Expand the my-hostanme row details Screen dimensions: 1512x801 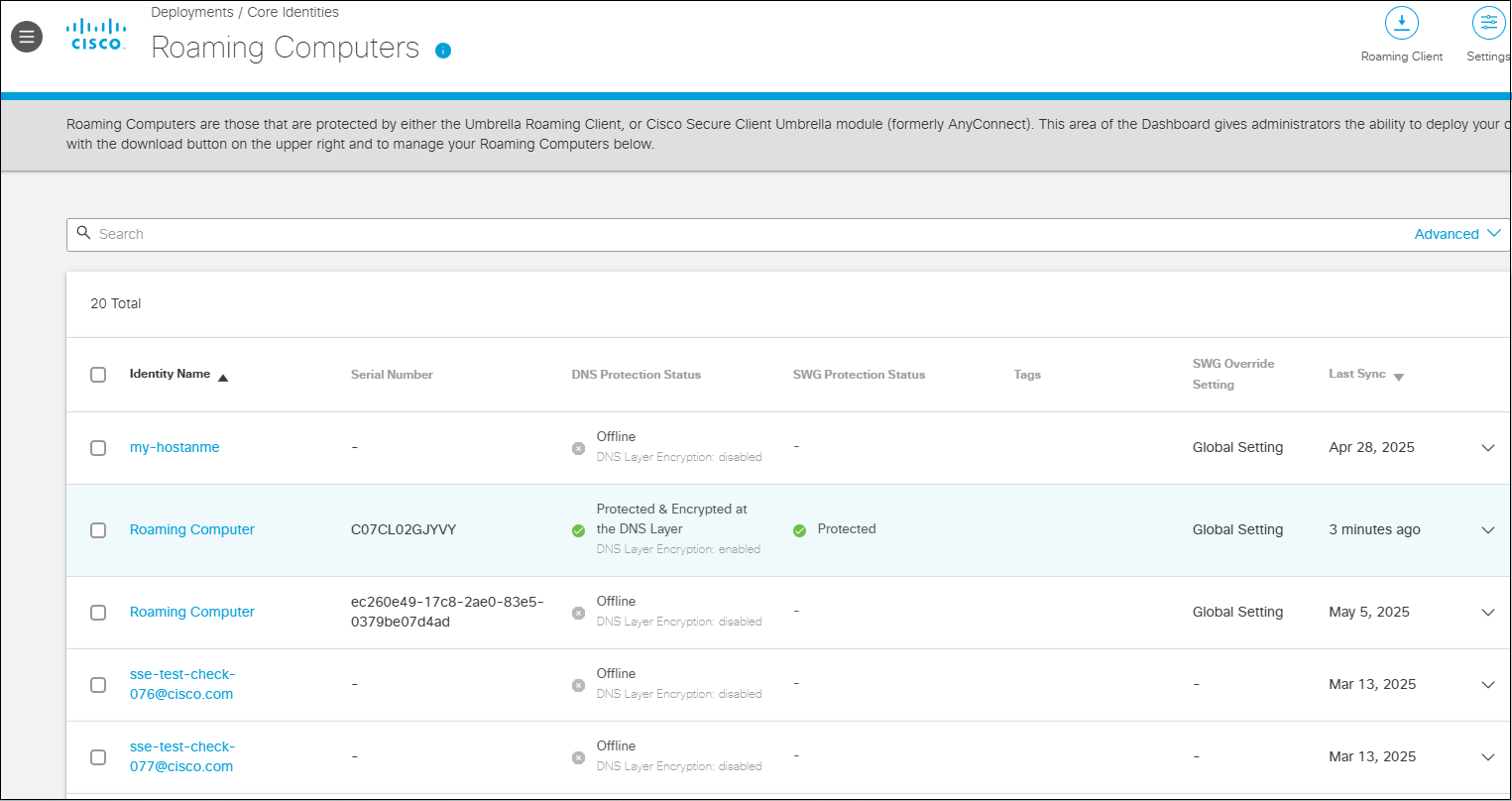1487,448
